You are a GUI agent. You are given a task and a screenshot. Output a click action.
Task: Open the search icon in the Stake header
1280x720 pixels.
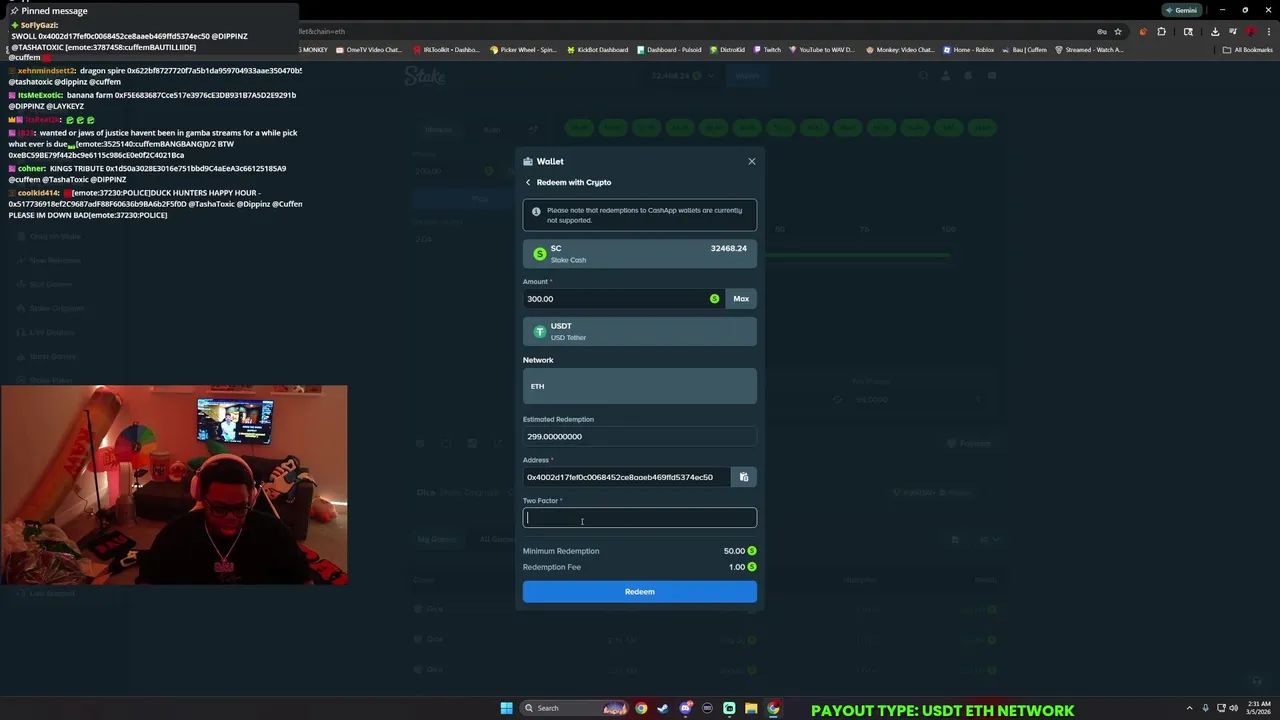tap(924, 76)
